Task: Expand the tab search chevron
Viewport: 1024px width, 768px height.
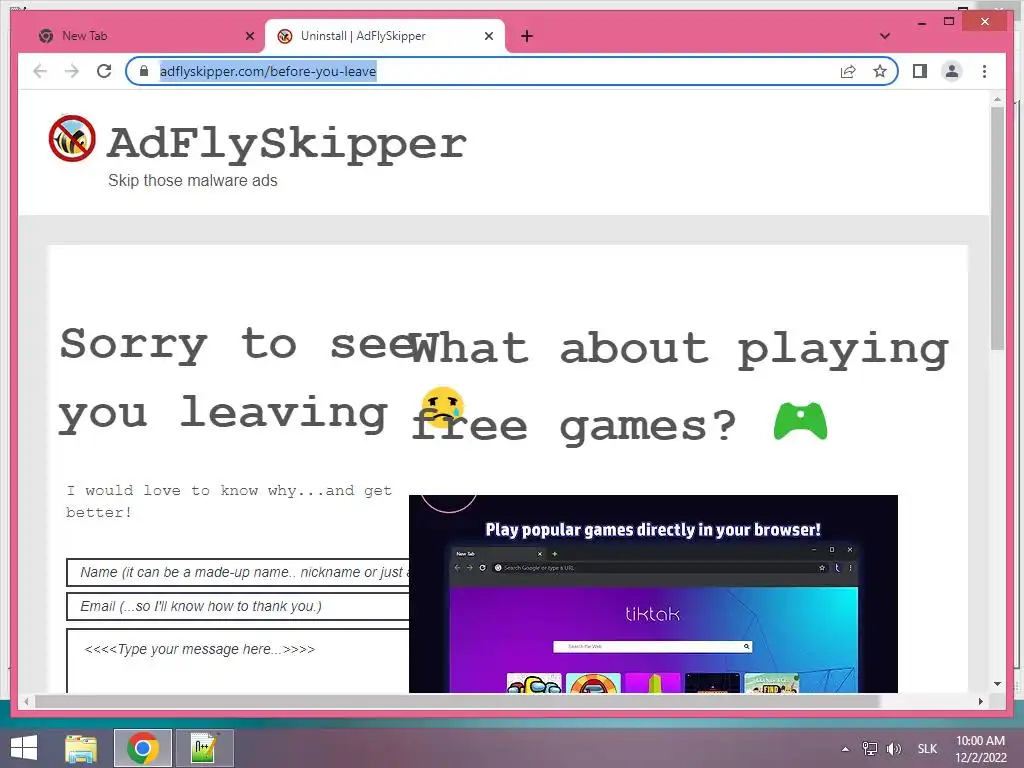Action: point(885,36)
